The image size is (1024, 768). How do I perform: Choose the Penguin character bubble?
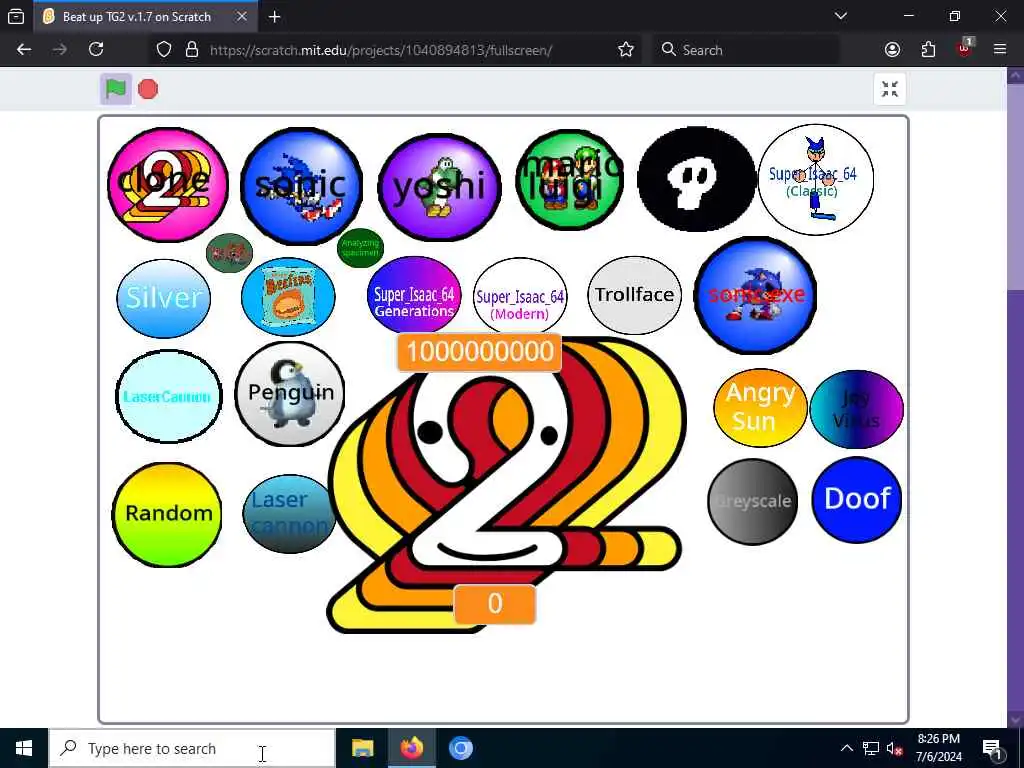pyautogui.click(x=290, y=394)
